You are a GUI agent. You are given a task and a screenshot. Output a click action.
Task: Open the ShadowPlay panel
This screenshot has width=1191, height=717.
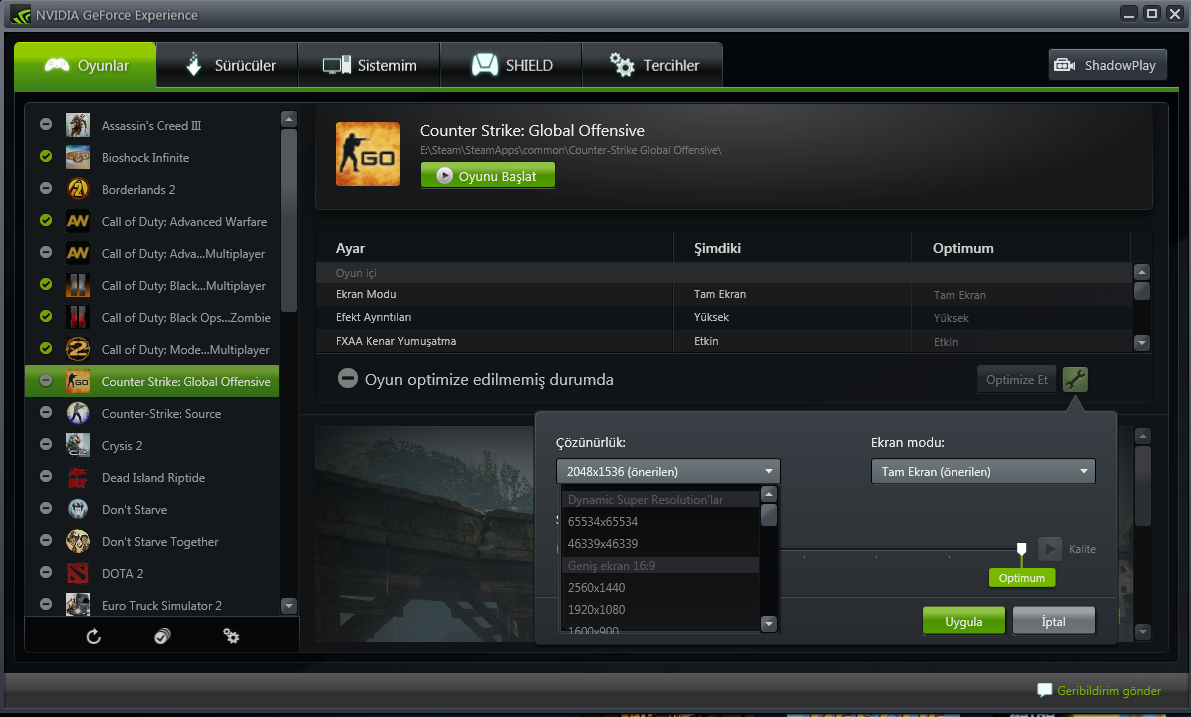tap(1107, 65)
